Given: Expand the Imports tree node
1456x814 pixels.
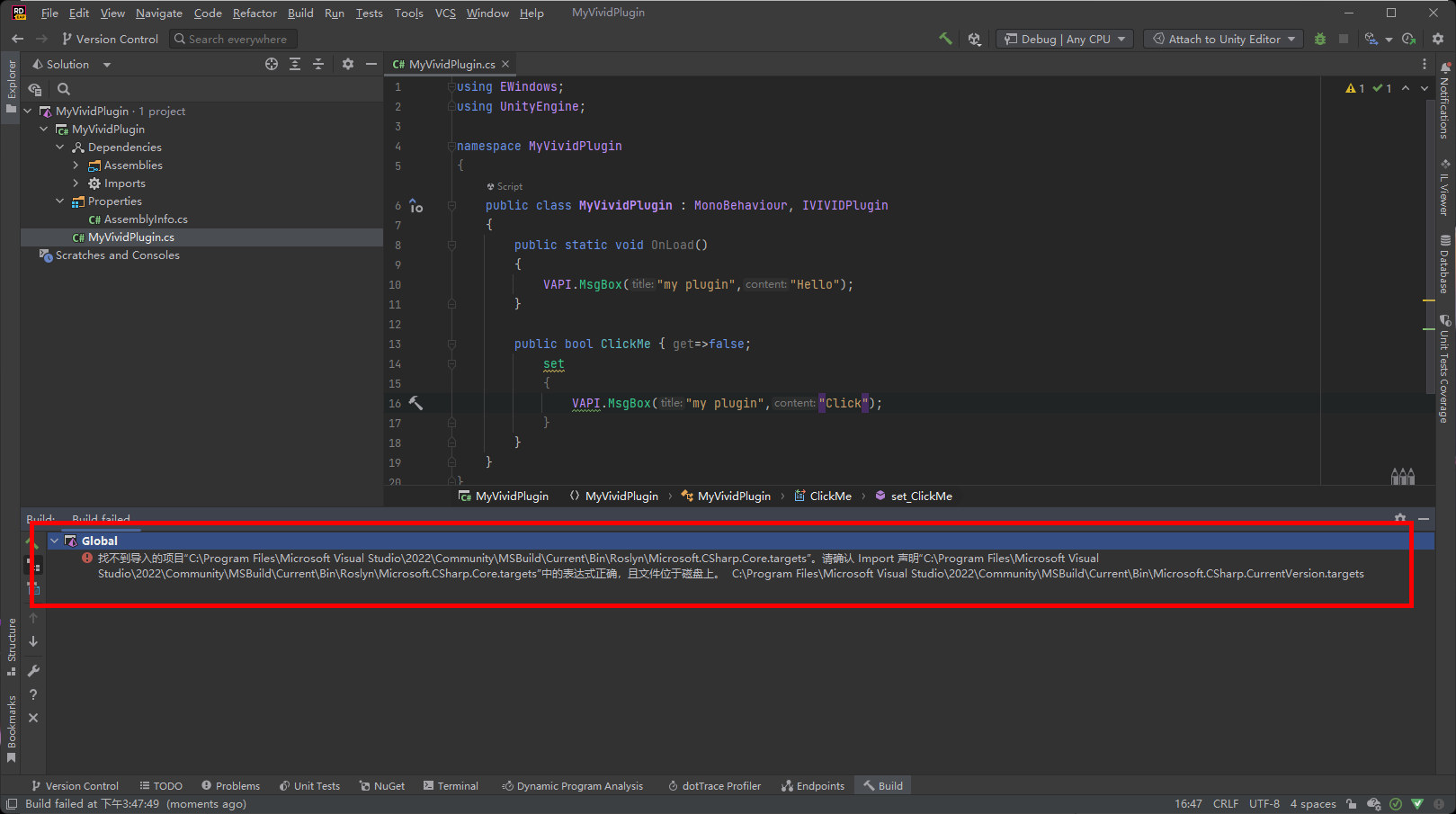Looking at the screenshot, I should (x=76, y=183).
